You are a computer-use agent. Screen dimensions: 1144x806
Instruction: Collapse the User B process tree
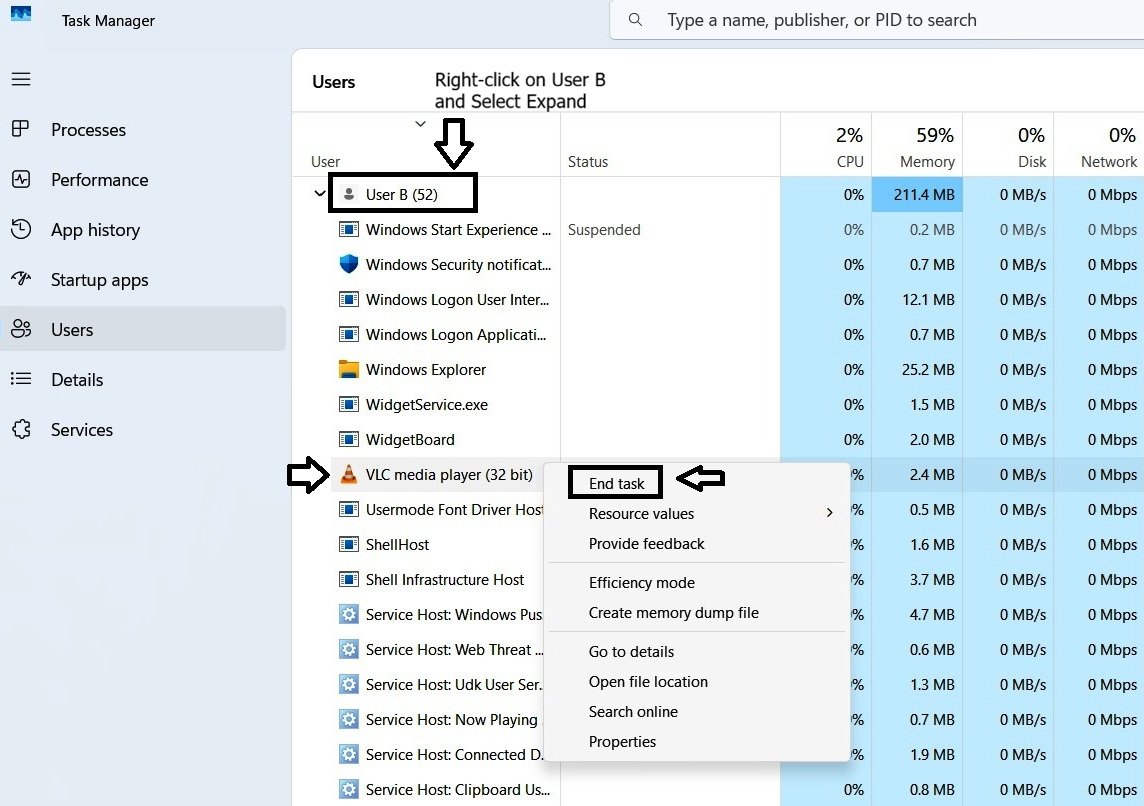pyautogui.click(x=320, y=193)
